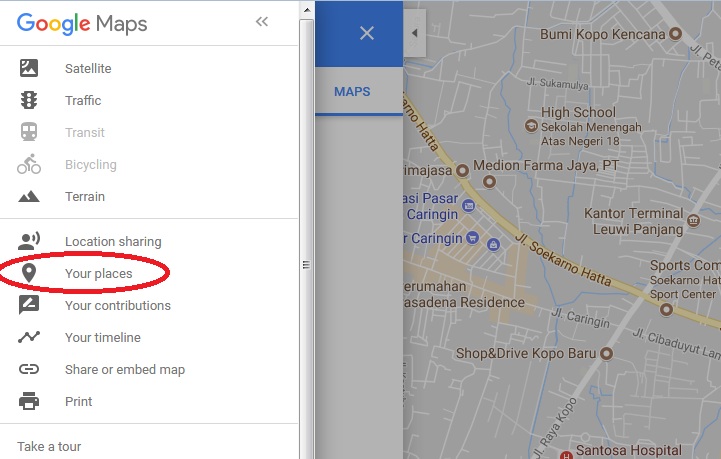Click the Location sharing person icon
721x459 pixels.
click(29, 241)
